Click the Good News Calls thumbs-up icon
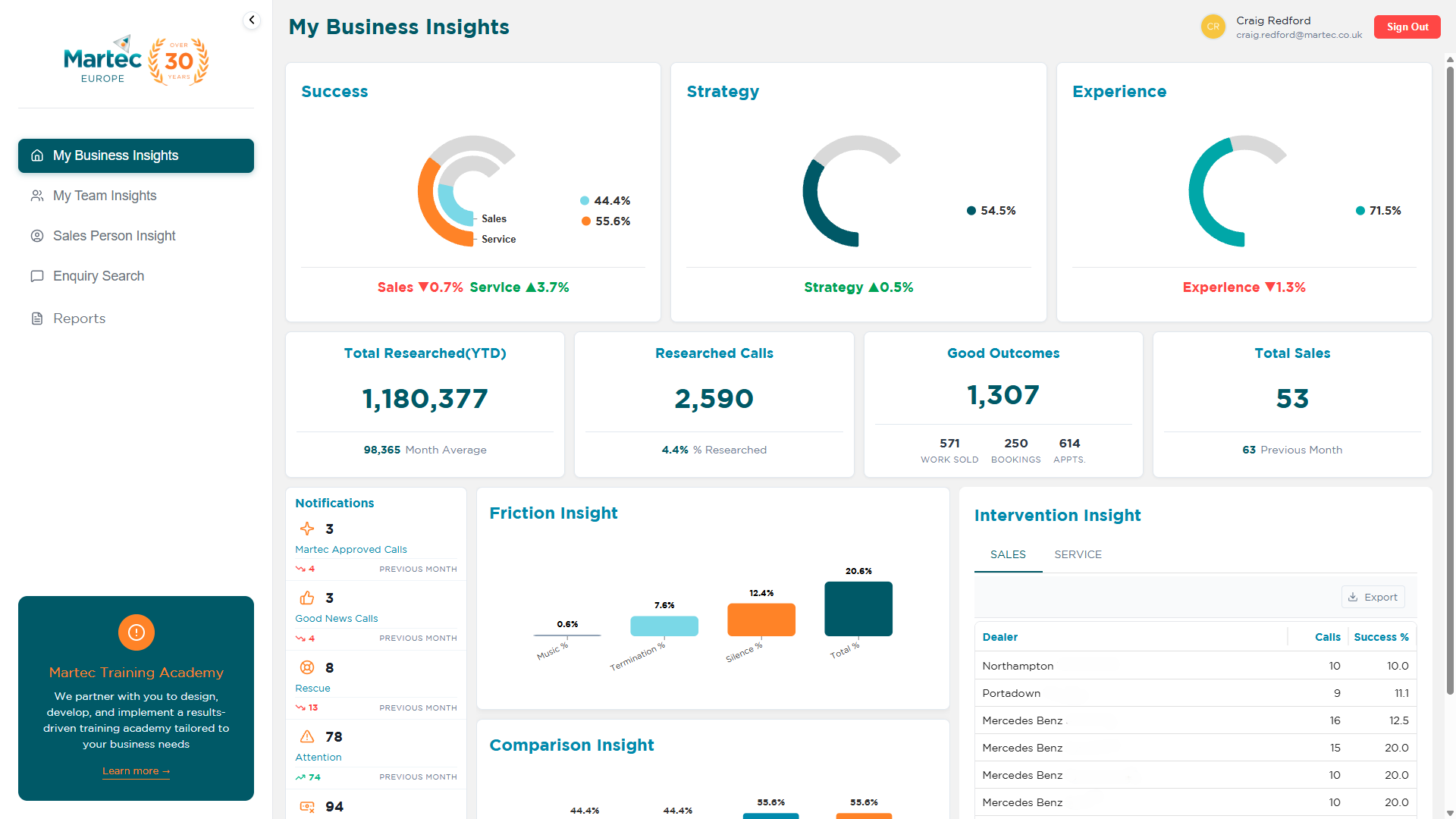Screen dimensions: 1456x819 pyautogui.click(x=307, y=598)
